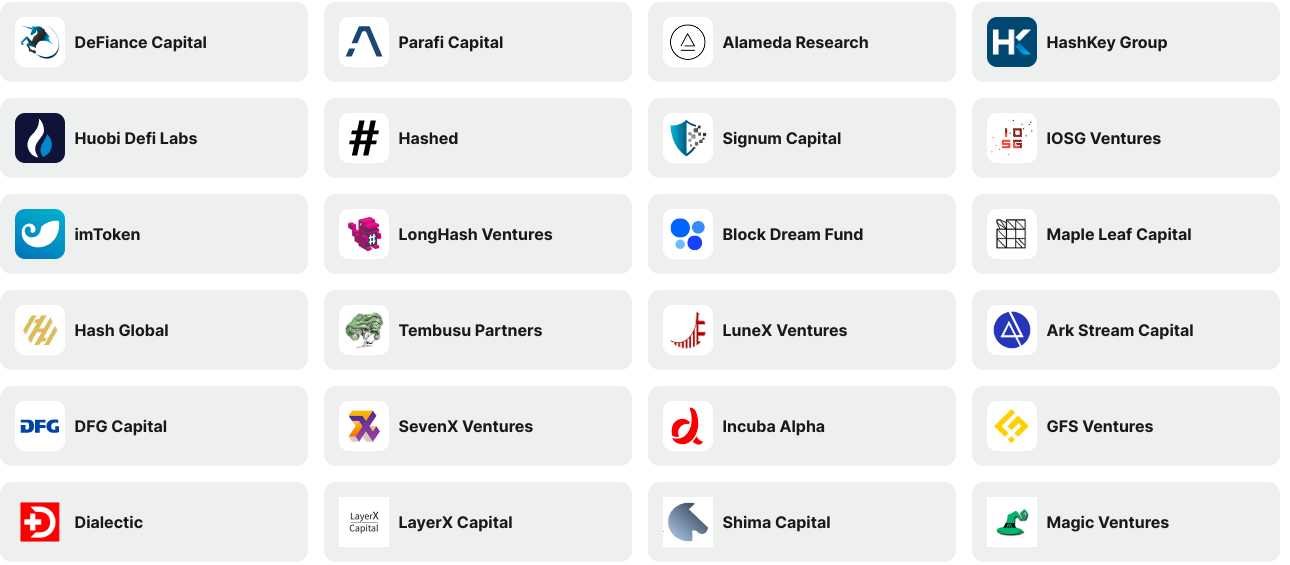1290x565 pixels.
Task: Select the Hash Global investor card
Action: point(154,330)
